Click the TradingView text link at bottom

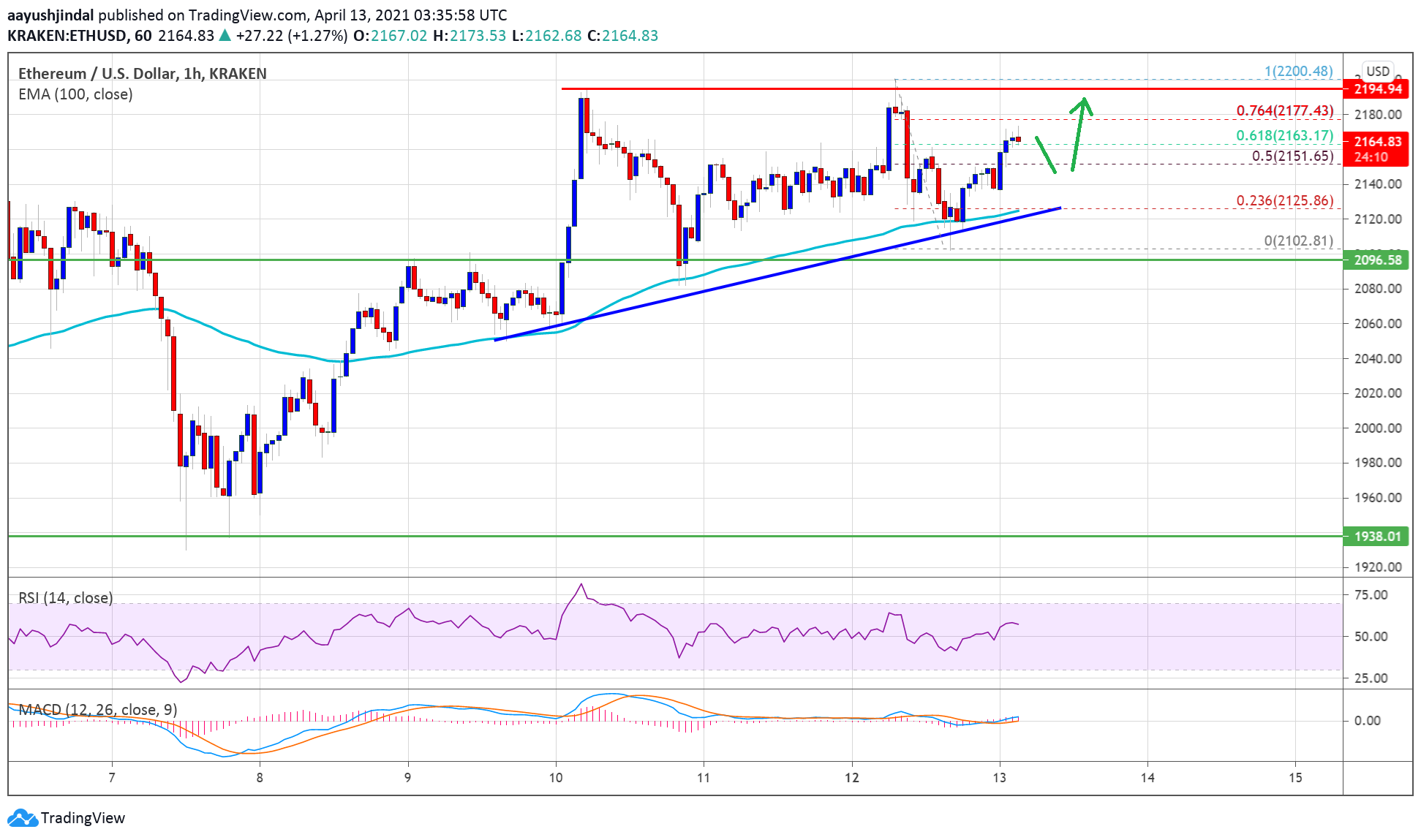[83, 818]
